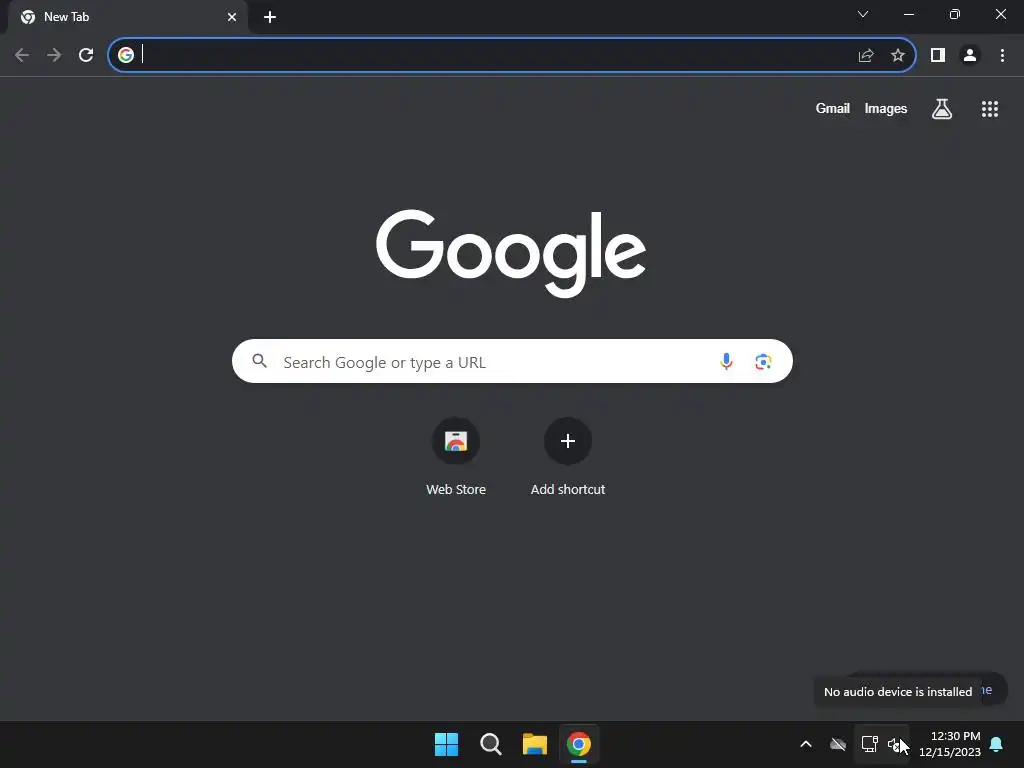Open the notifications bell
Image resolution: width=1024 pixels, height=768 pixels.
[997, 744]
